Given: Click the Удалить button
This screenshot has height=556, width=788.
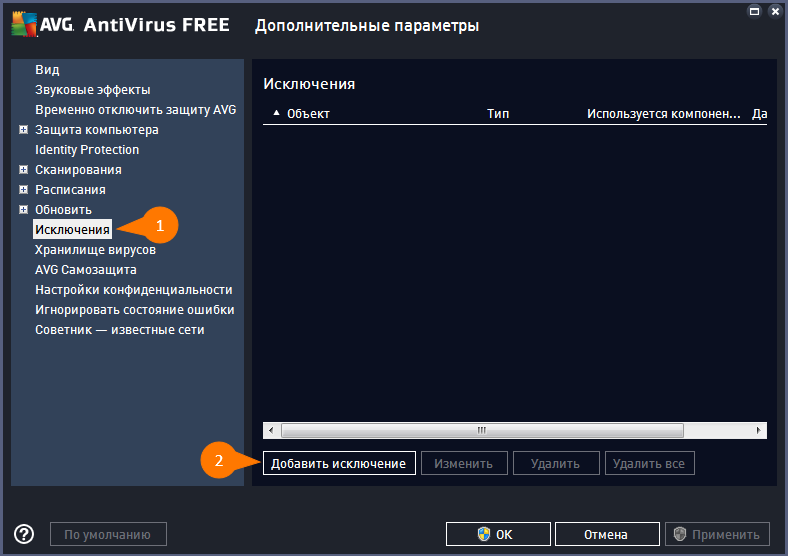Looking at the screenshot, I should pyautogui.click(x=556, y=463).
